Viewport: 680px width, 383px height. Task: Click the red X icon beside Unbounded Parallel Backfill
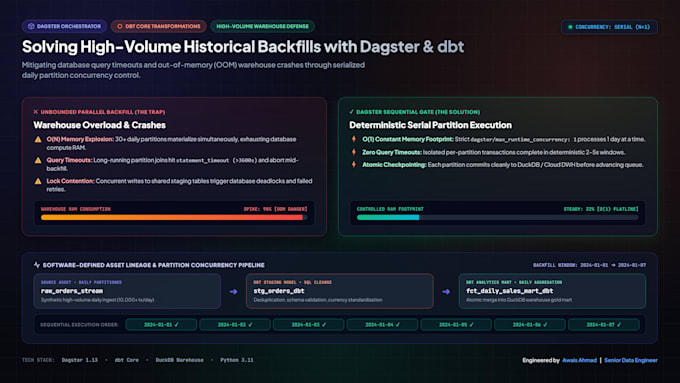coord(36,112)
